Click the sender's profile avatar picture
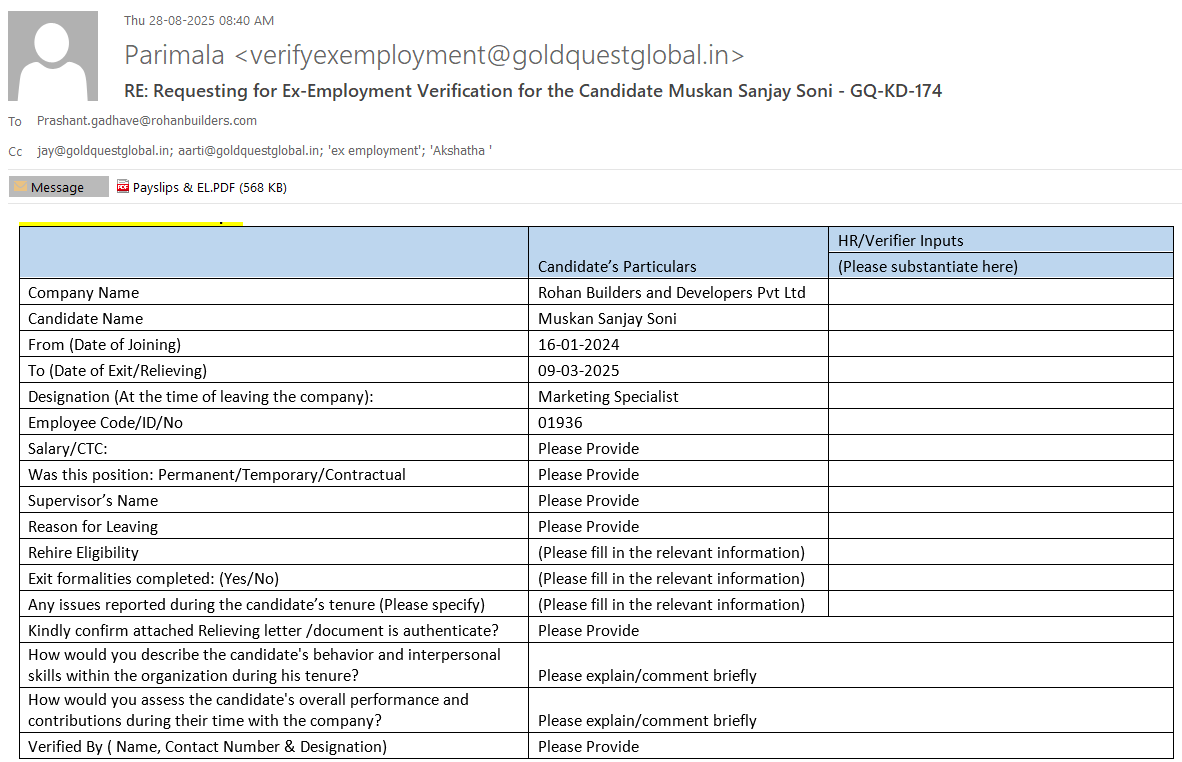 [x=53, y=57]
